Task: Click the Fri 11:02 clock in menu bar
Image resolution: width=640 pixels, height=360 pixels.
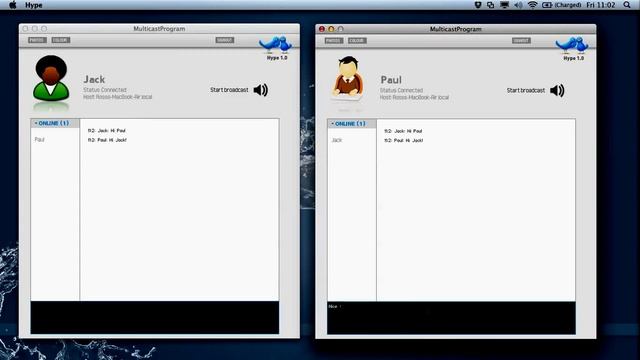Action: coord(600,5)
